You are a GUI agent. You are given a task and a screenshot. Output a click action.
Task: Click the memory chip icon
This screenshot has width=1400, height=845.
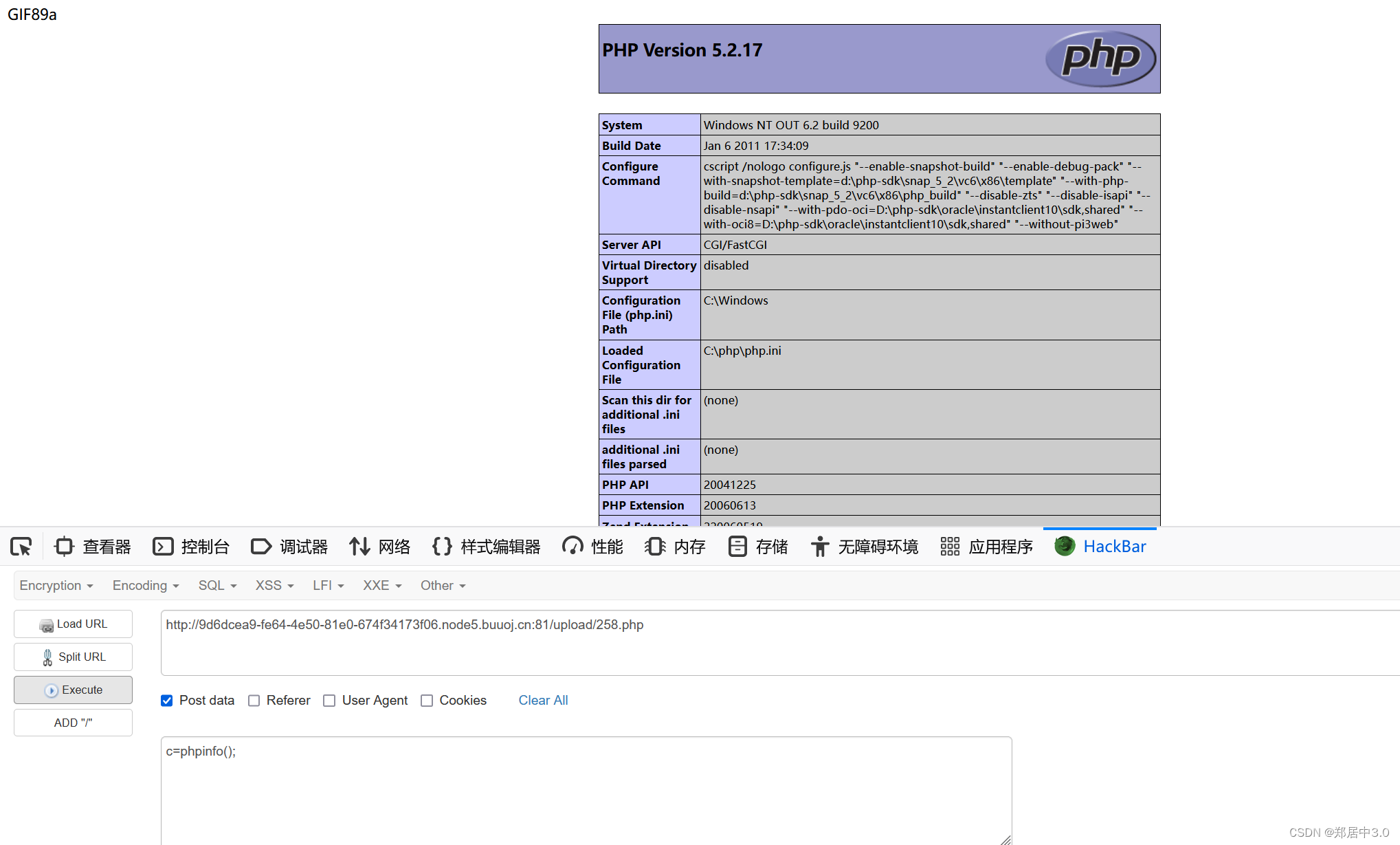655,547
